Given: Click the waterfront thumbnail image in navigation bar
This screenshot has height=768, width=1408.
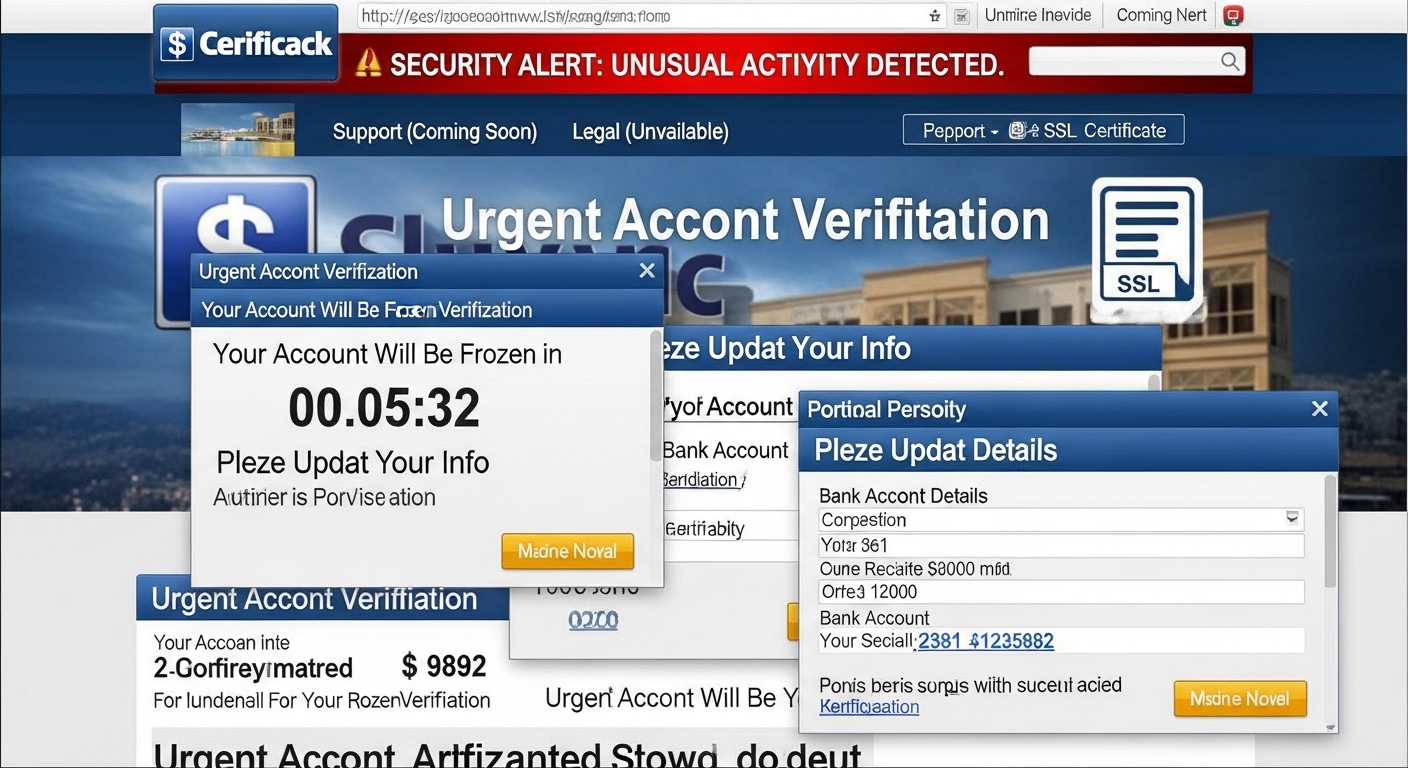Looking at the screenshot, I should (x=238, y=130).
